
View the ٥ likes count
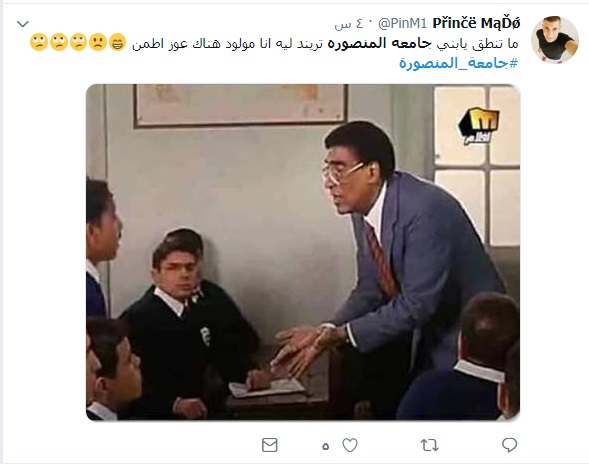click(325, 446)
